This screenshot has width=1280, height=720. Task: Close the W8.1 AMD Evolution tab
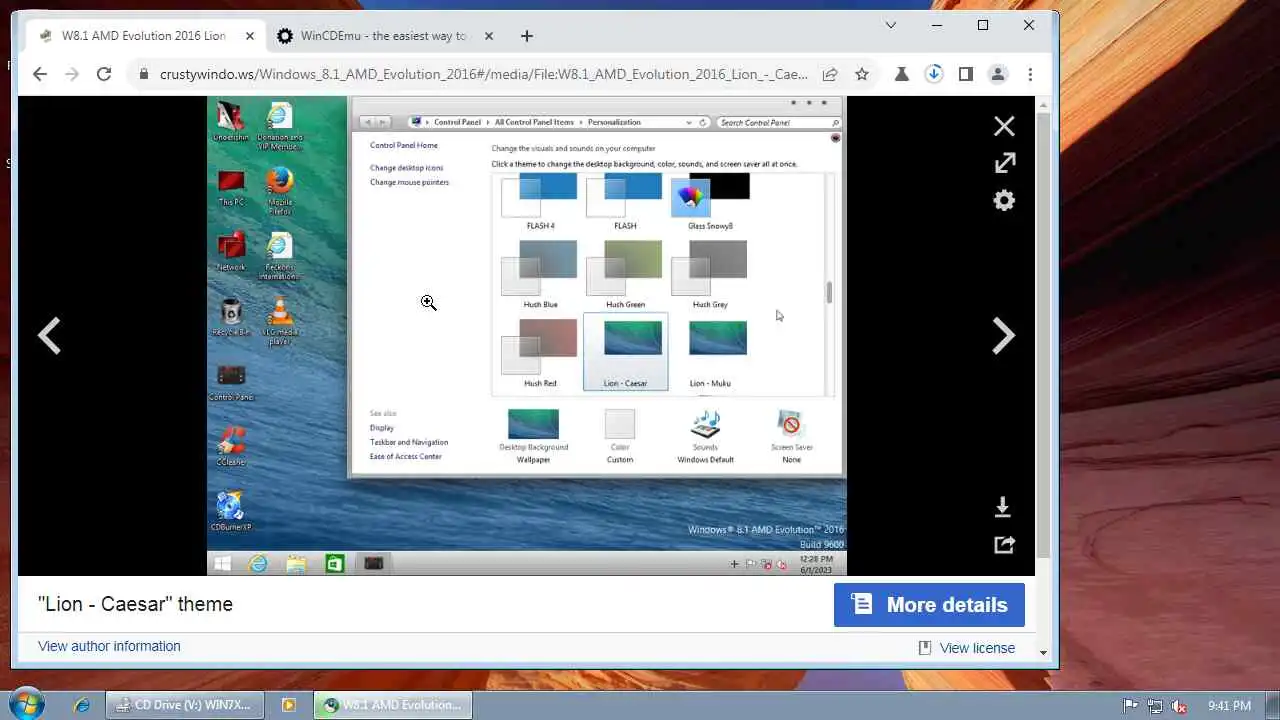(250, 36)
